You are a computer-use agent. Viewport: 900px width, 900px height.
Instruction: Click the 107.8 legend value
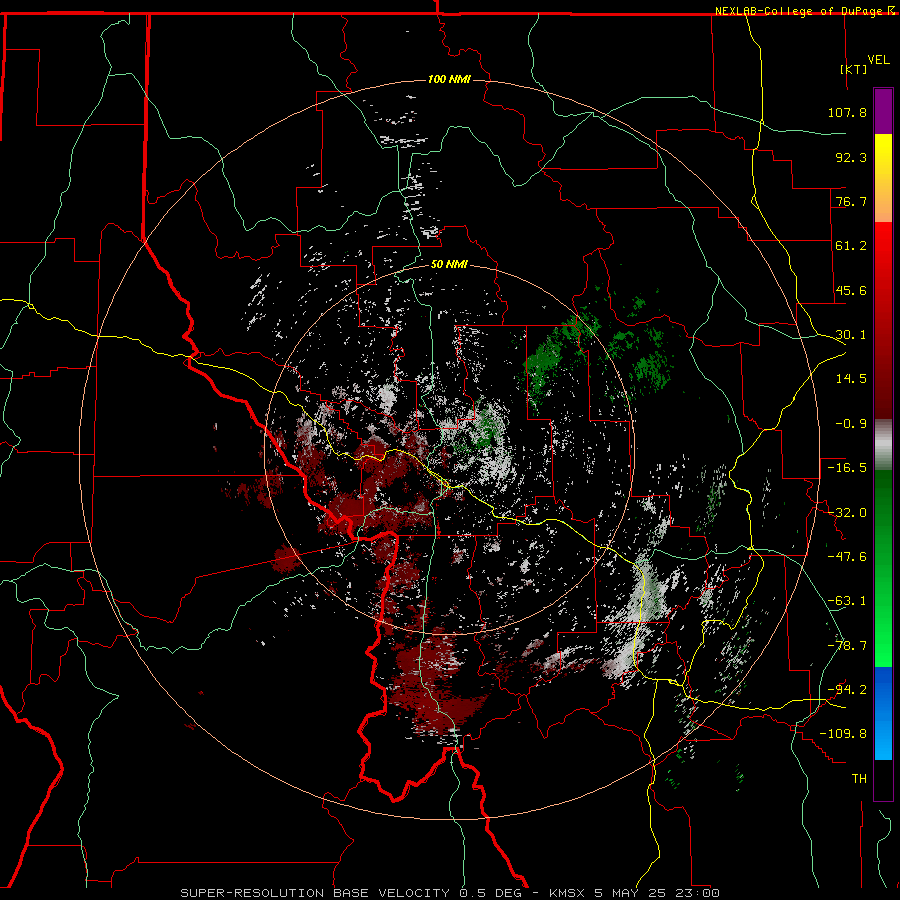[x=847, y=112]
